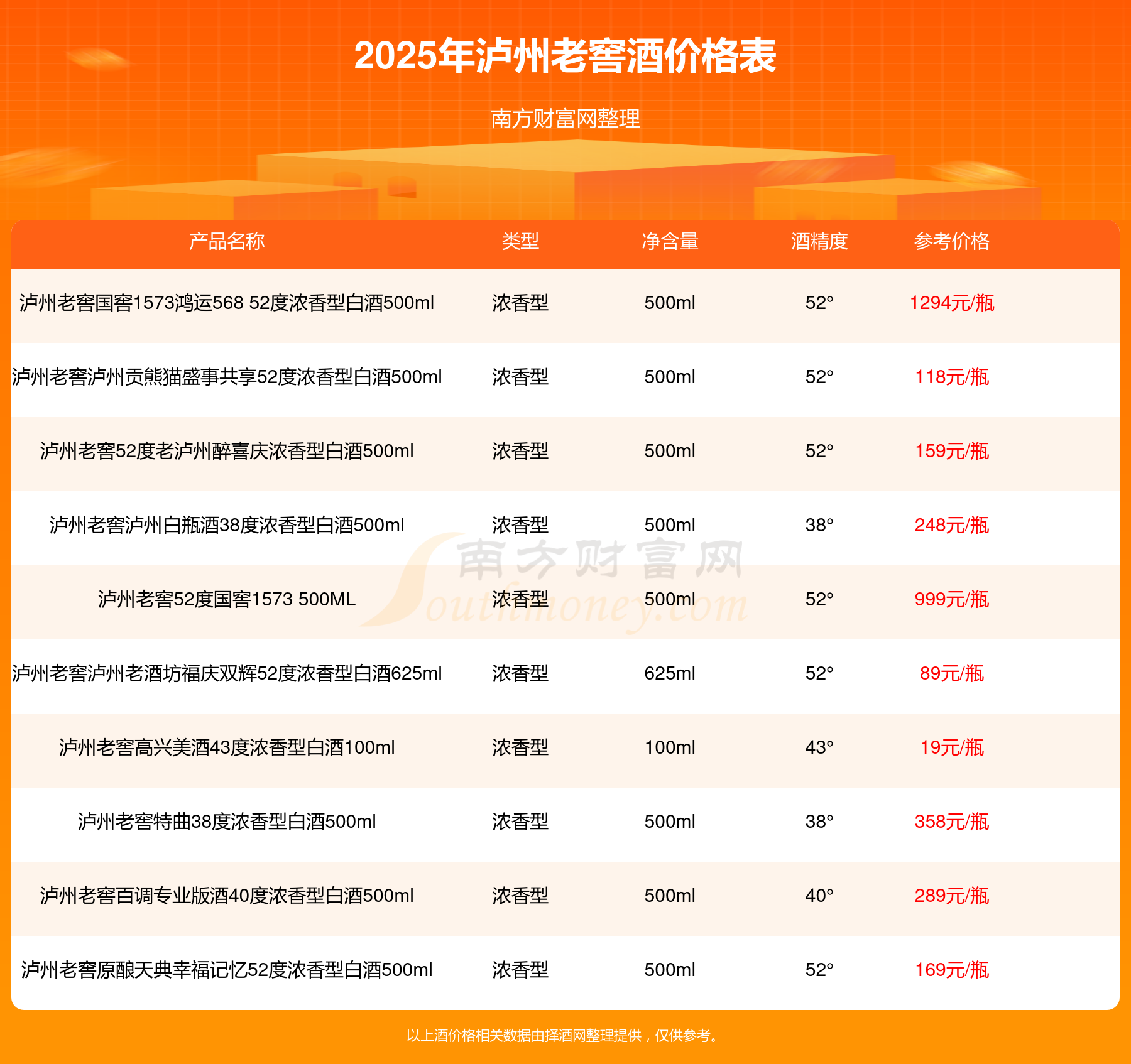Click the price 118元/瓶
Screen dimensions: 1131x1064
coord(952,377)
